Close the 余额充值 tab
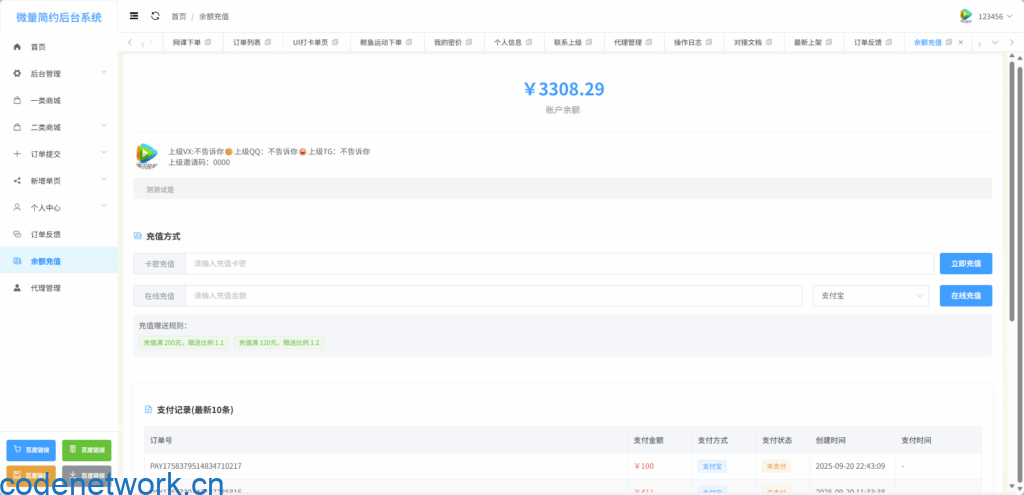 (961, 42)
